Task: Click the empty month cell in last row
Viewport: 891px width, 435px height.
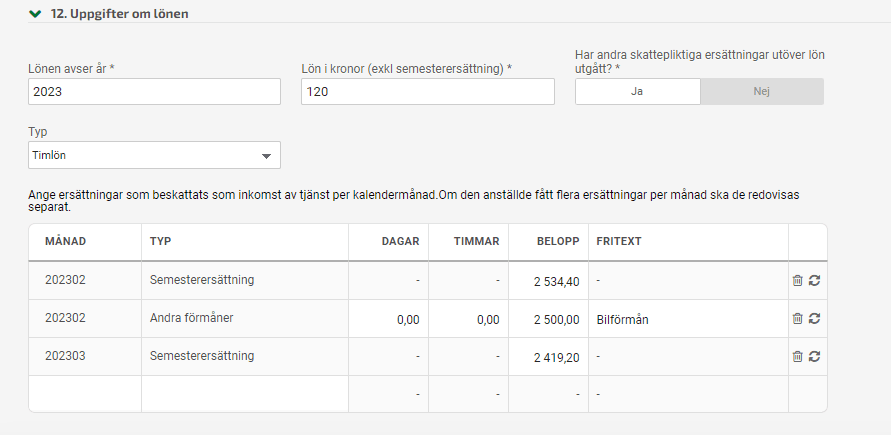Action: pos(85,394)
